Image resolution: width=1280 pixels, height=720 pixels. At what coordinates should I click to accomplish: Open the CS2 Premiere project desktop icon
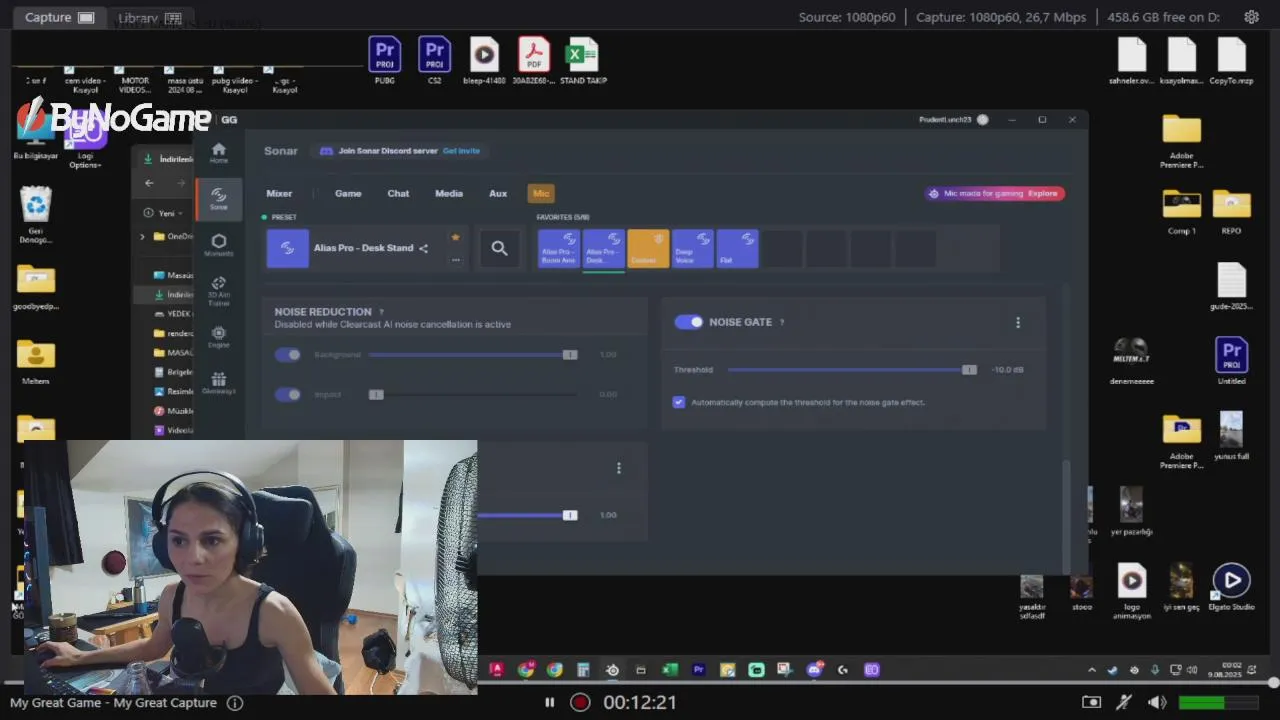pyautogui.click(x=434, y=61)
